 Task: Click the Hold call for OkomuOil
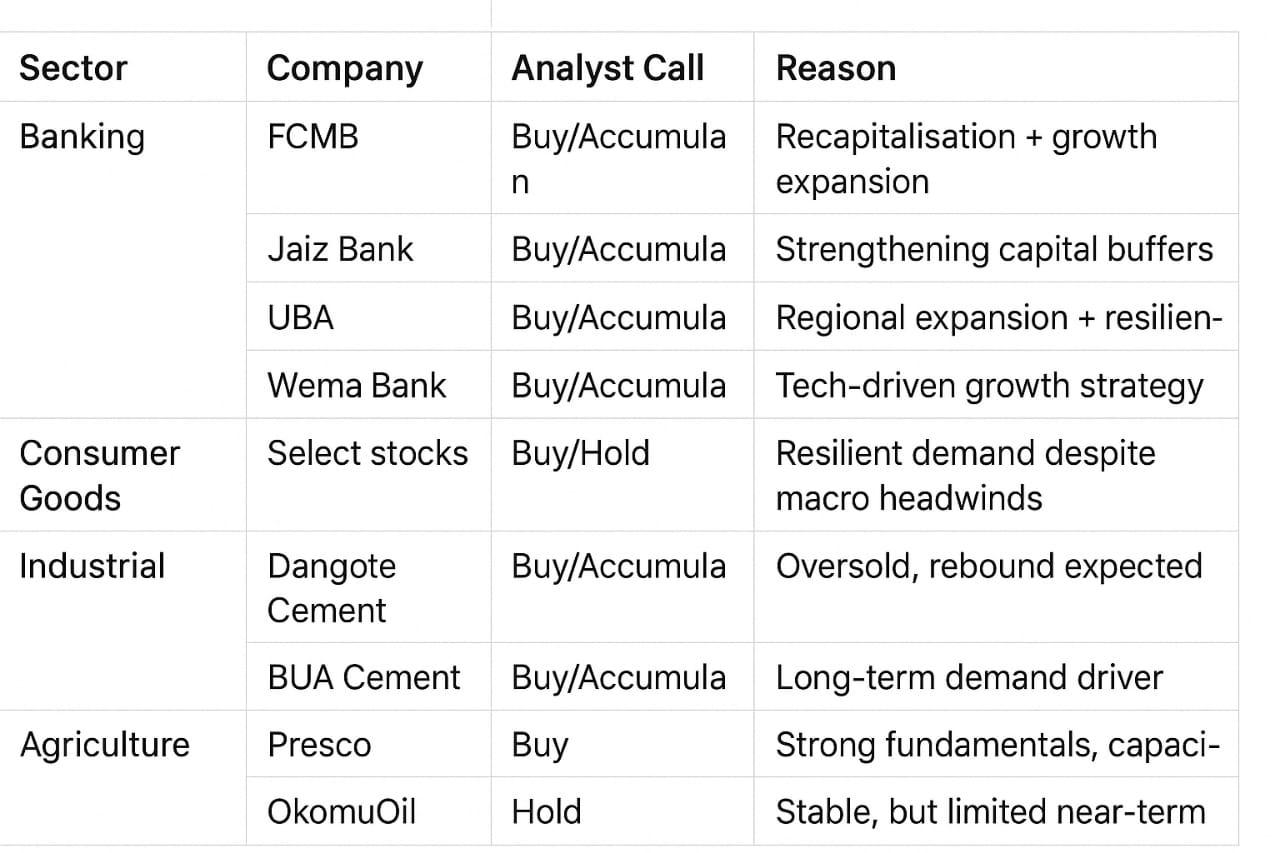click(546, 811)
